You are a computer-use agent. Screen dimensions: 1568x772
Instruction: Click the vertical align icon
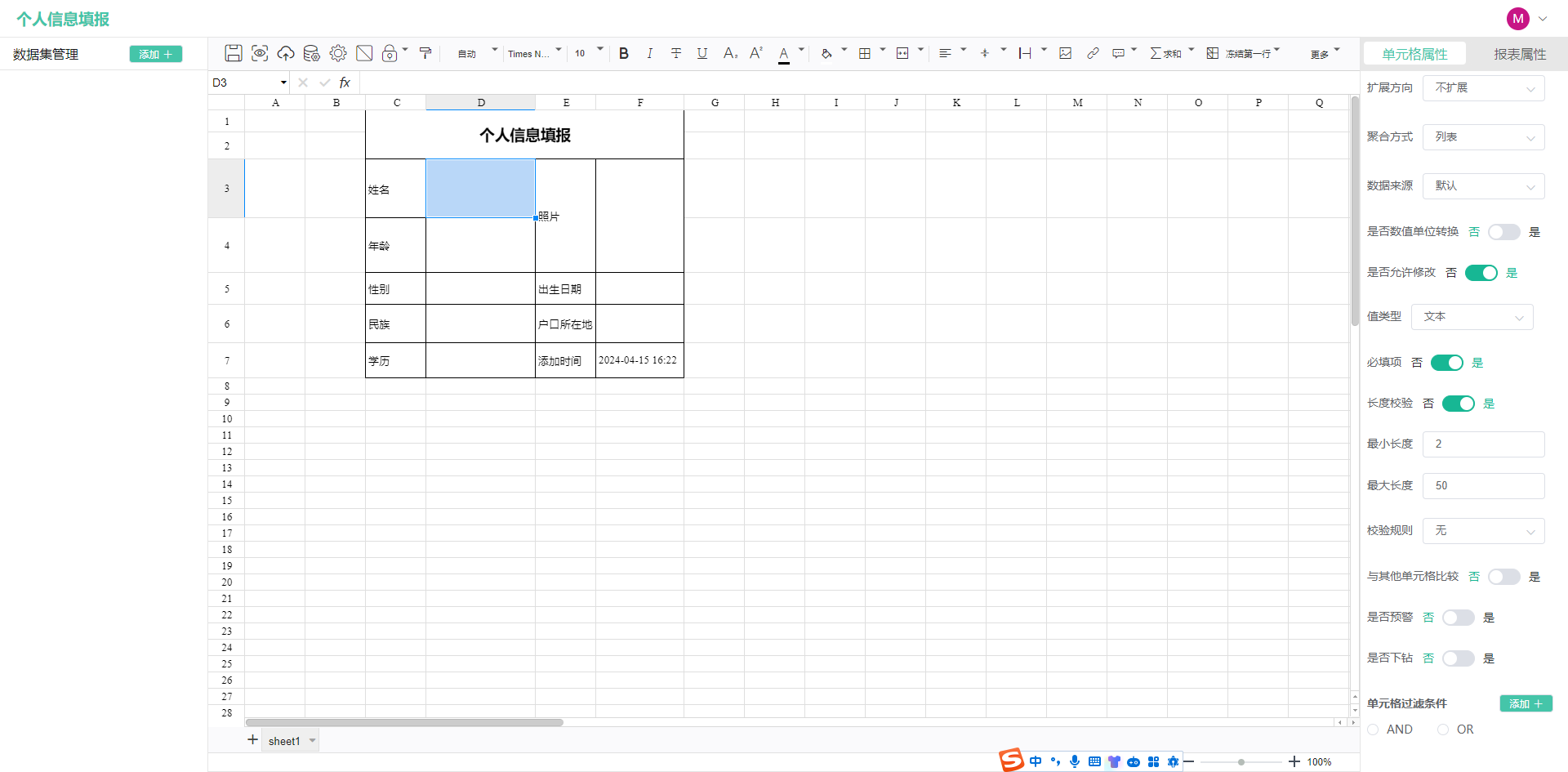point(985,53)
